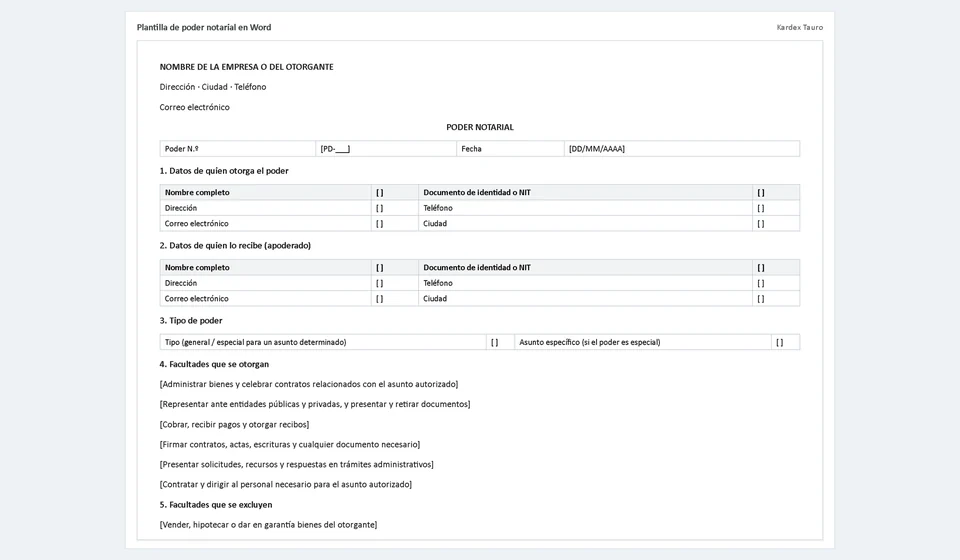Viewport: 960px width, 560px height.
Task: Click the 'Fecha' table cell
Action: [510, 149]
